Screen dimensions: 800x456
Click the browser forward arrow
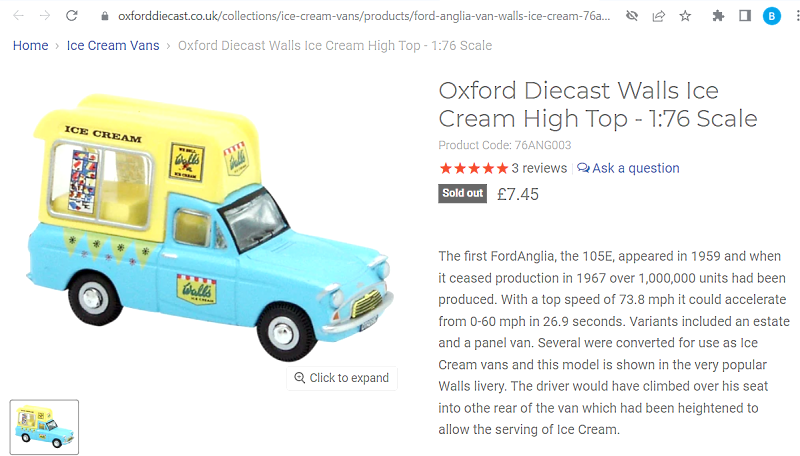(44, 16)
